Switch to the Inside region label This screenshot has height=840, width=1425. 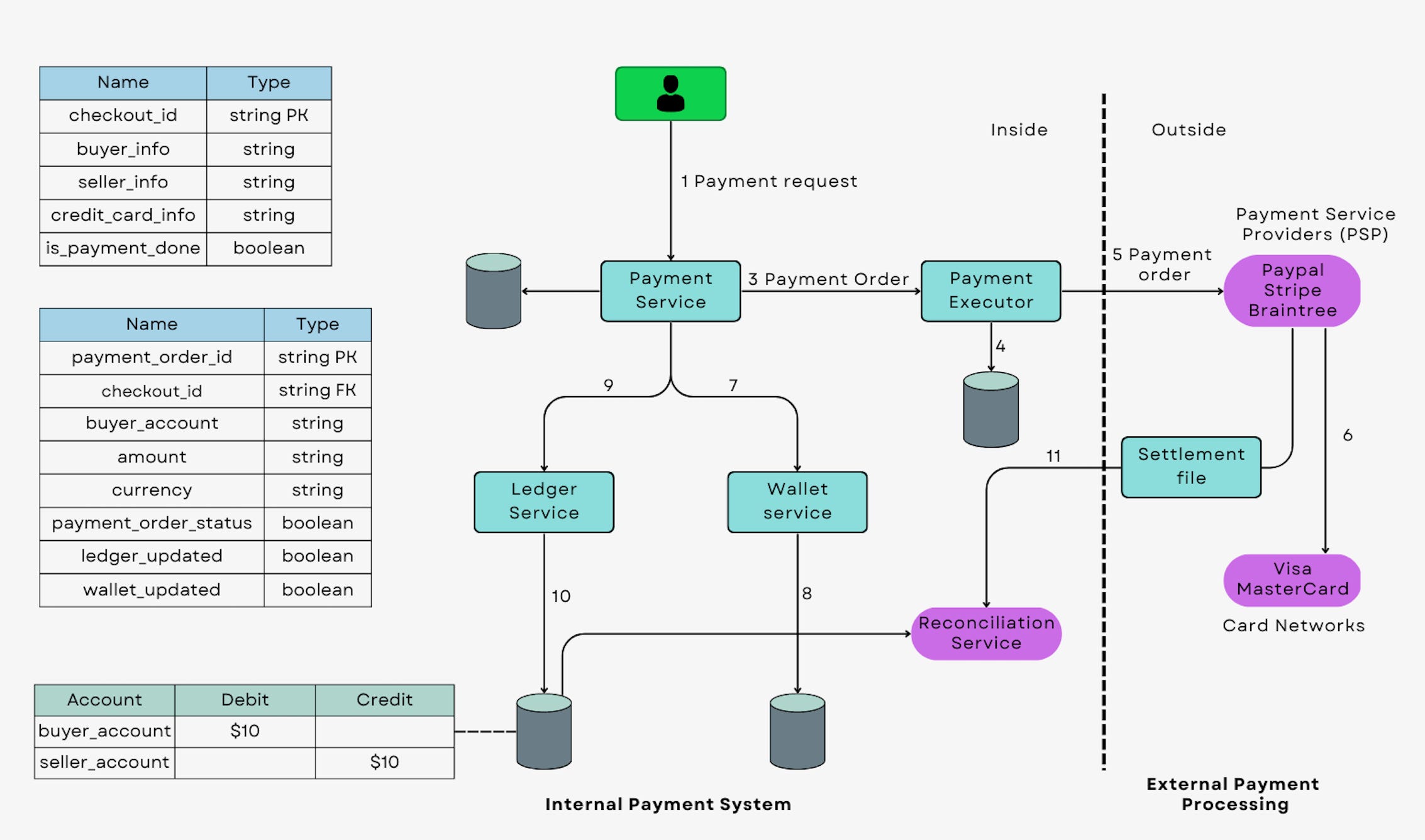1019,130
